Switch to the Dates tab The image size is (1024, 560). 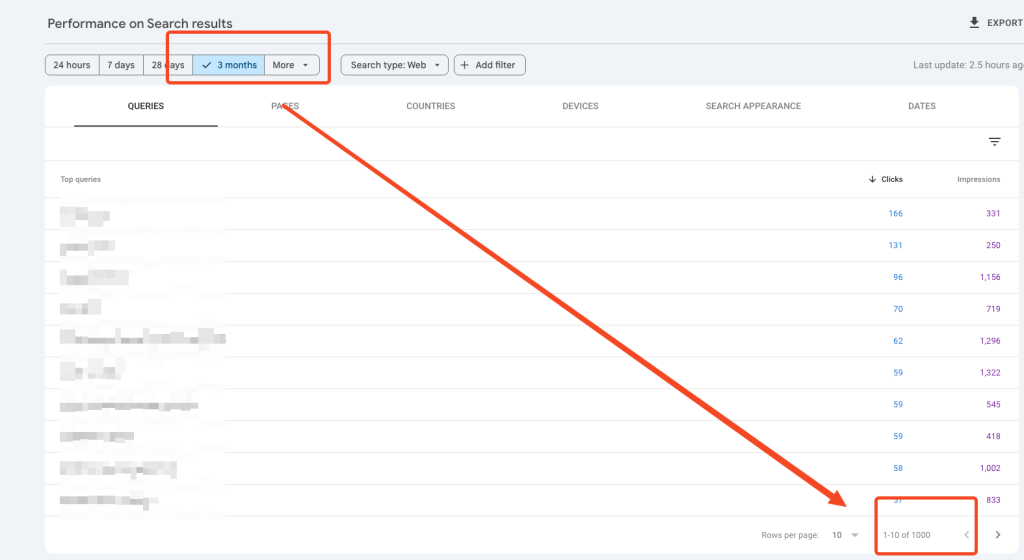[922, 106]
